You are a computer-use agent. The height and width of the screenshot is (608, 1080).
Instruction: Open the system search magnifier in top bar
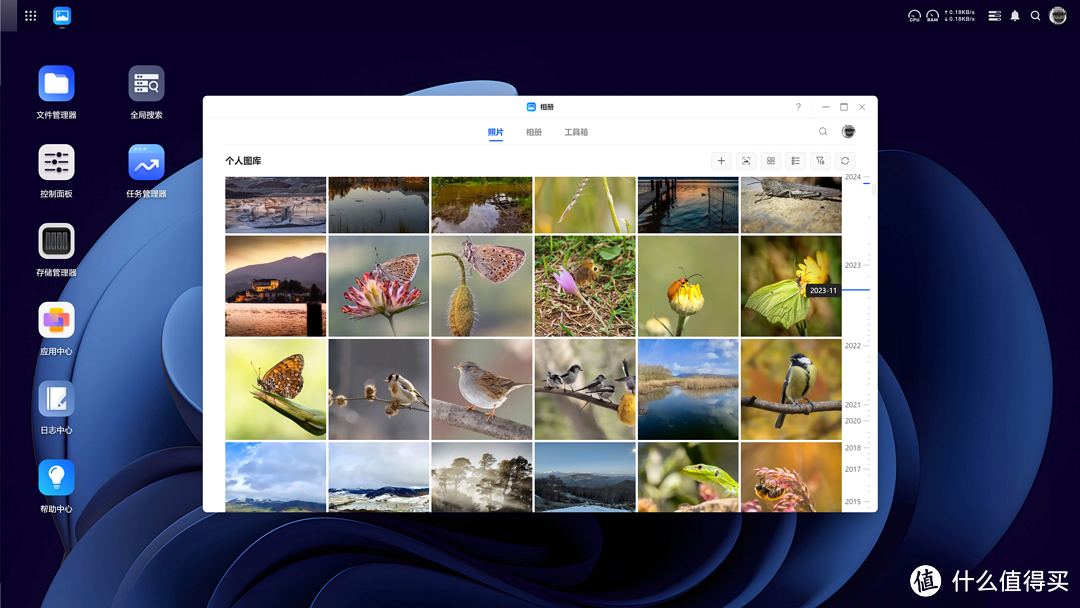coord(1035,16)
